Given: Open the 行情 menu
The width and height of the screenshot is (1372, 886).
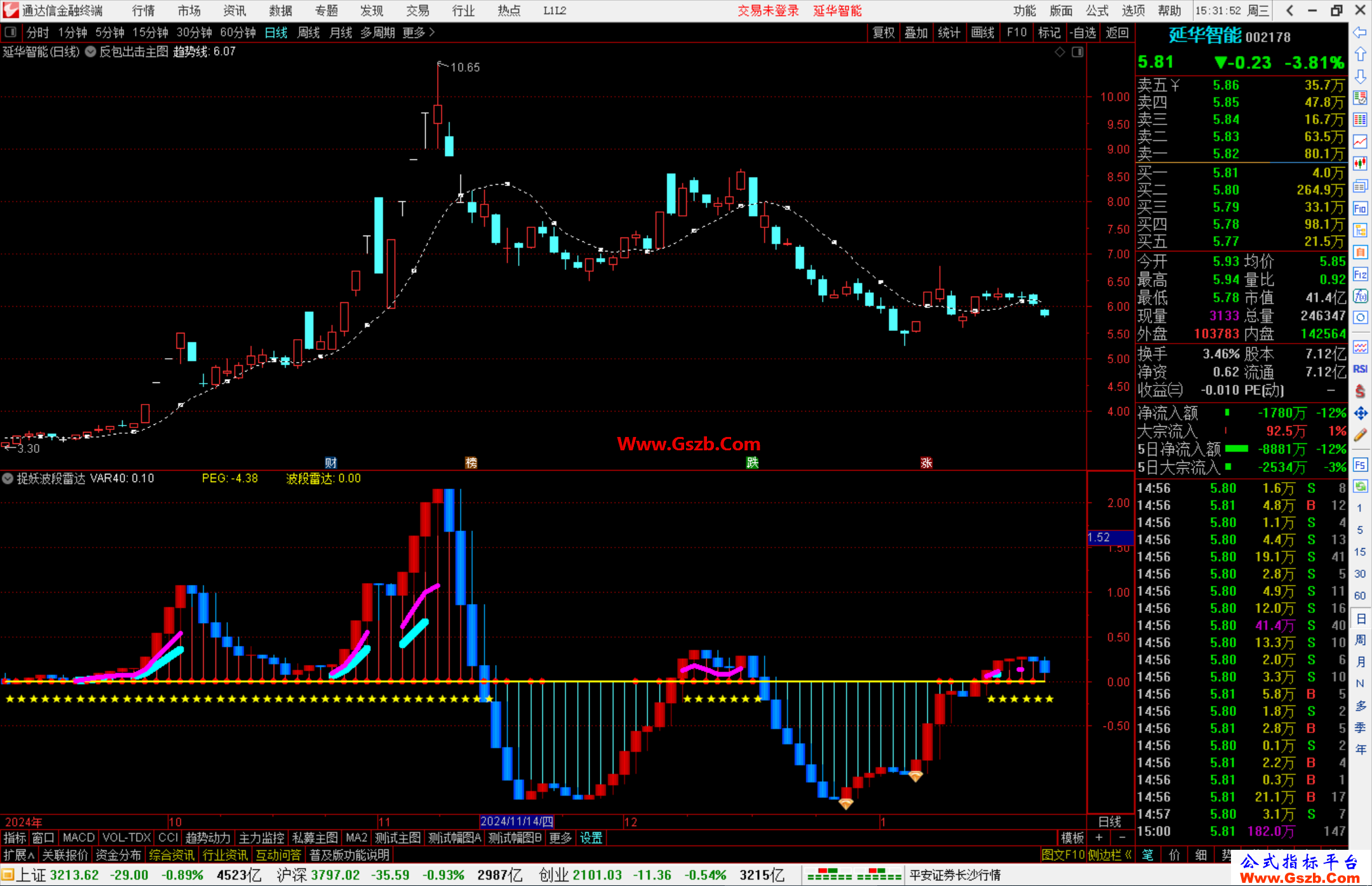Looking at the screenshot, I should click(x=144, y=11).
